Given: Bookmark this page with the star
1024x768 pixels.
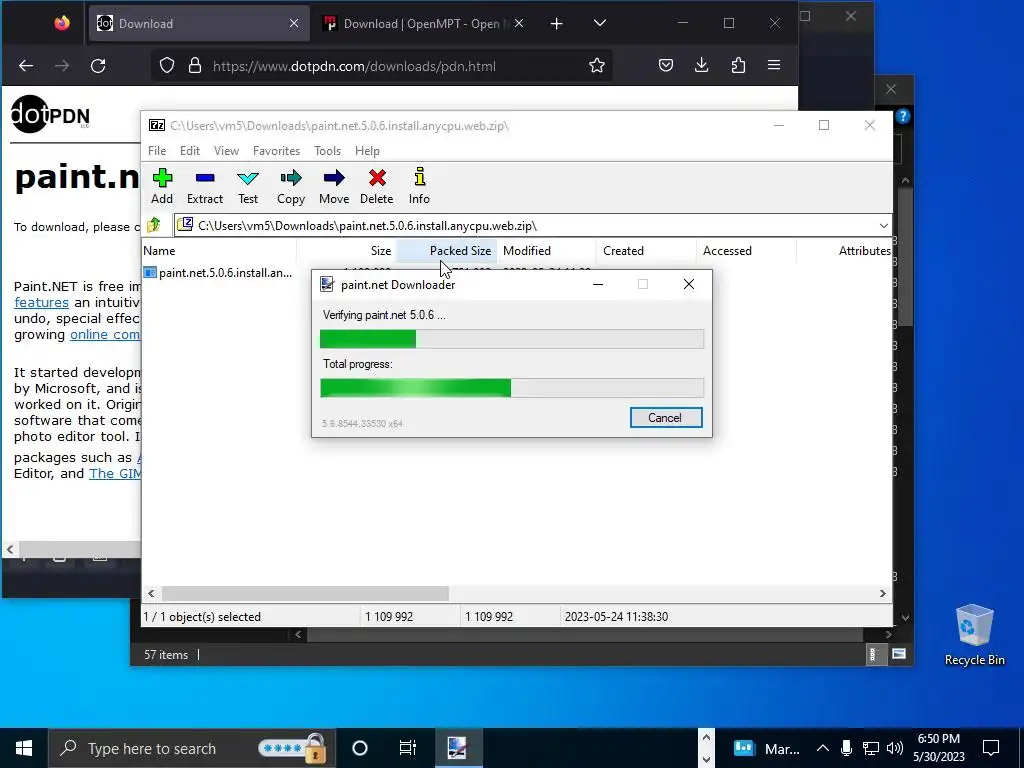Looking at the screenshot, I should point(597,65).
